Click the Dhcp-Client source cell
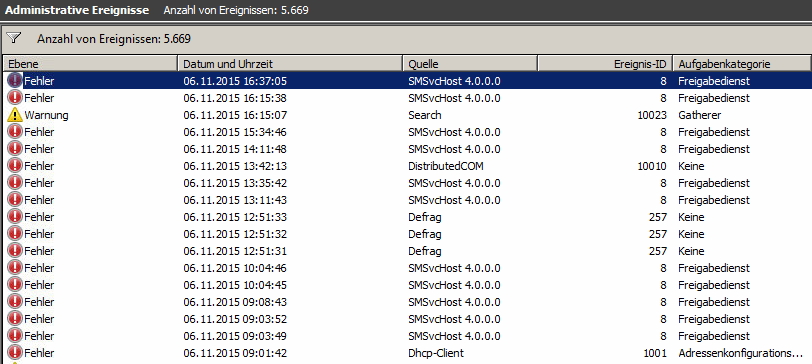Screen dimensions: 812x364 (436, 353)
